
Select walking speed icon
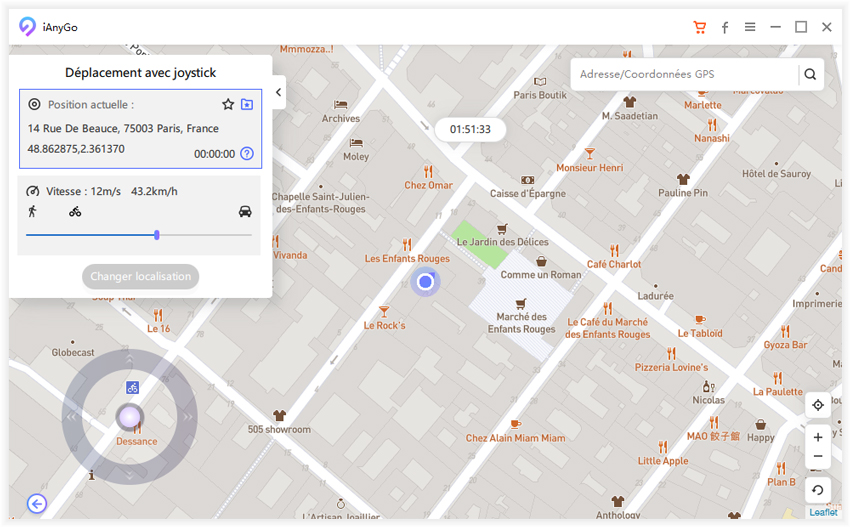click(33, 211)
